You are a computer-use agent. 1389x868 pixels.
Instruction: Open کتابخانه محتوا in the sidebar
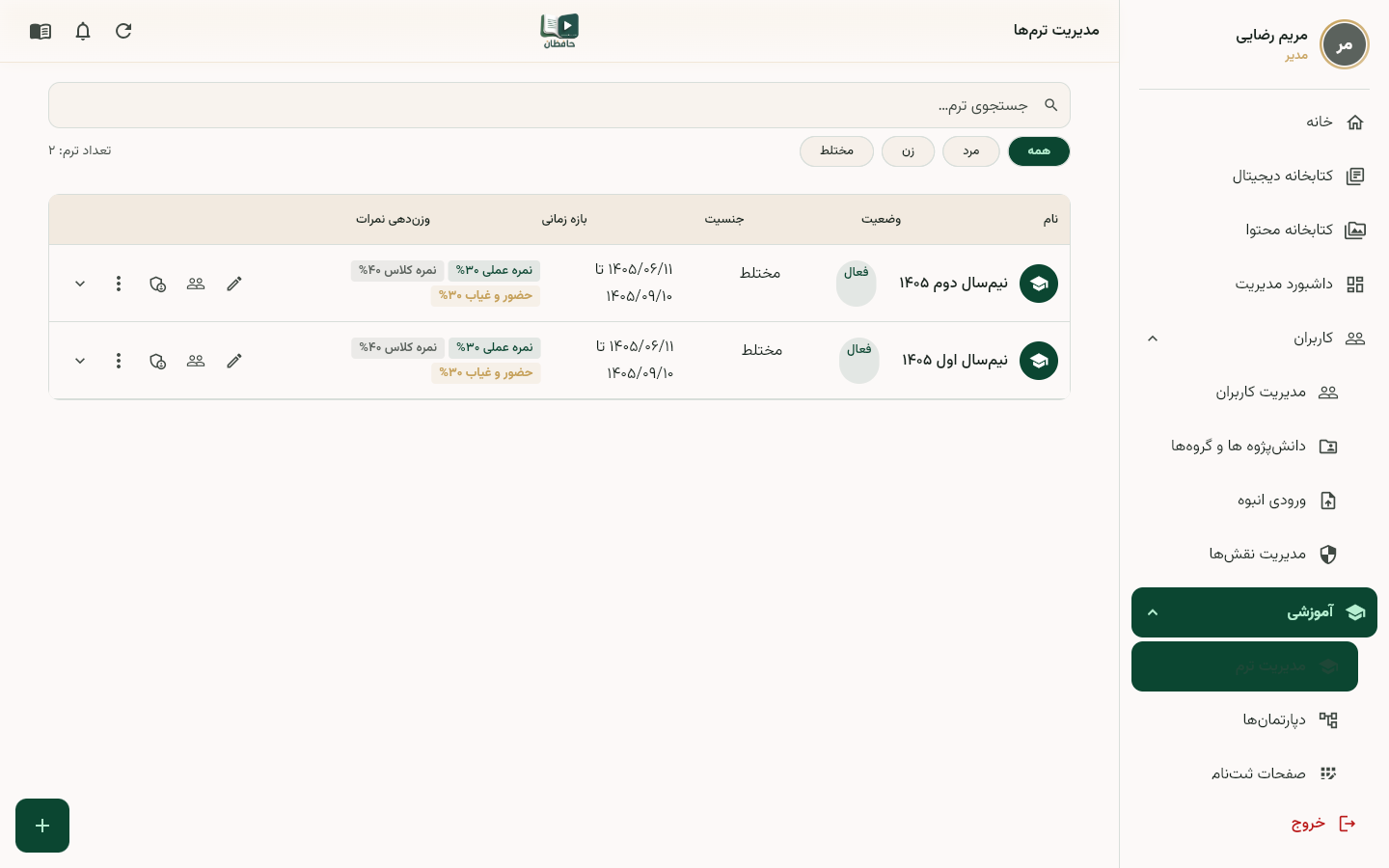[x=1254, y=231]
